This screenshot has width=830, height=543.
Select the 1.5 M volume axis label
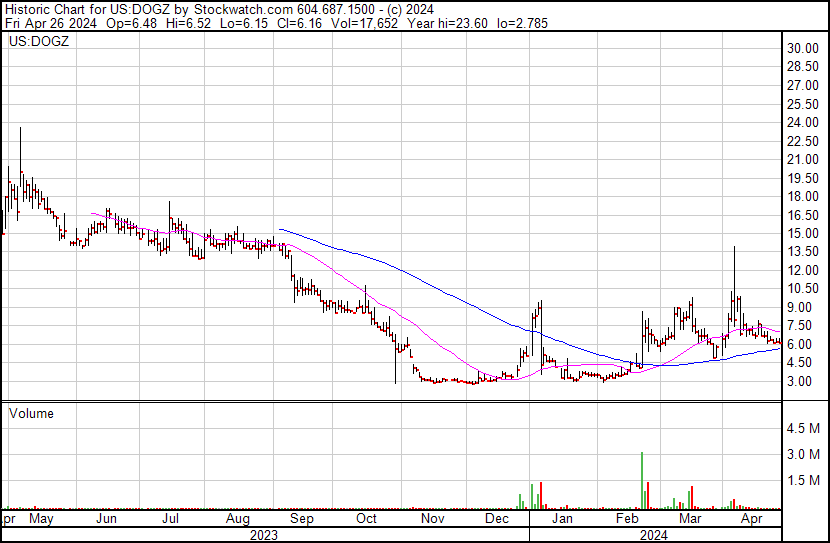tap(802, 480)
